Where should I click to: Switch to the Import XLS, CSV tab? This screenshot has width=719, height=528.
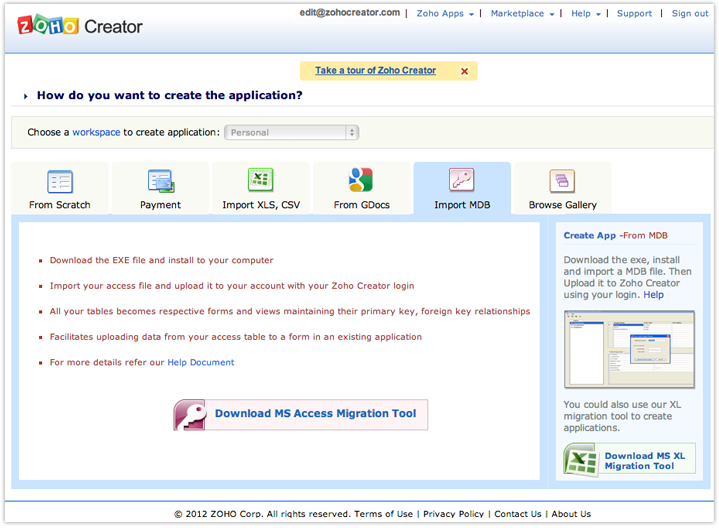tap(261, 188)
